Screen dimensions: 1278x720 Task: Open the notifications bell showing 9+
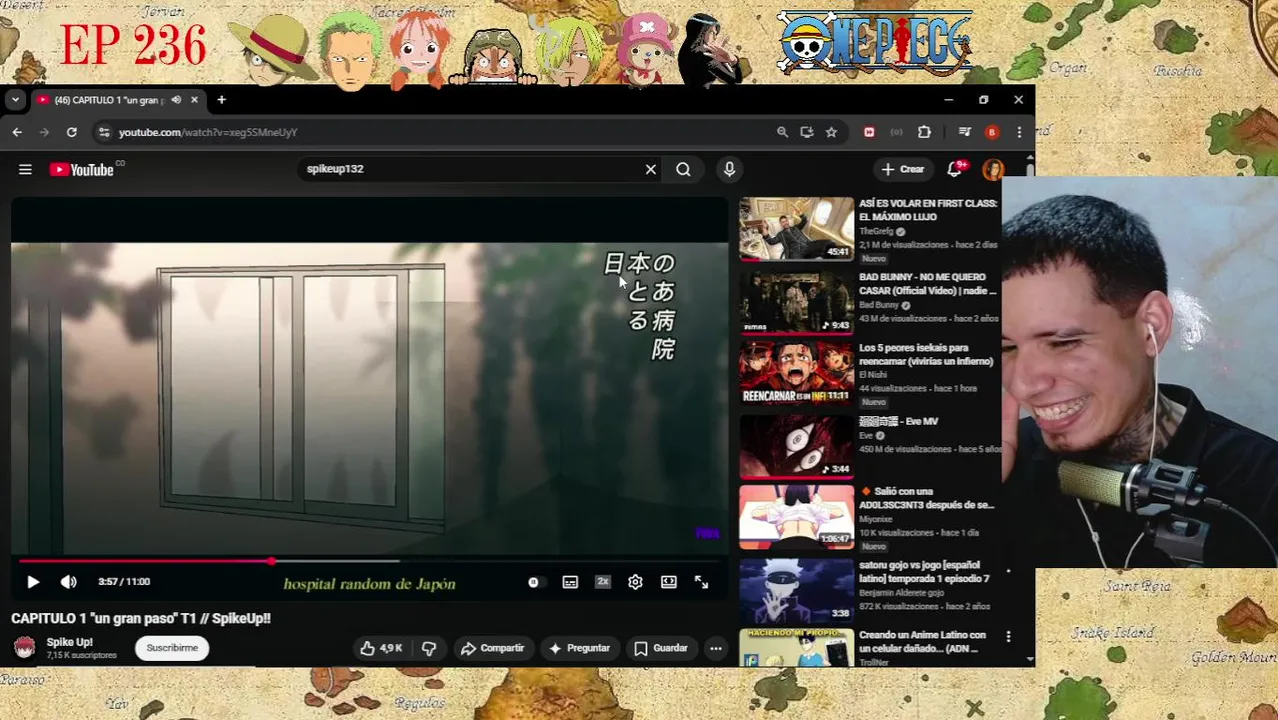coord(955,169)
